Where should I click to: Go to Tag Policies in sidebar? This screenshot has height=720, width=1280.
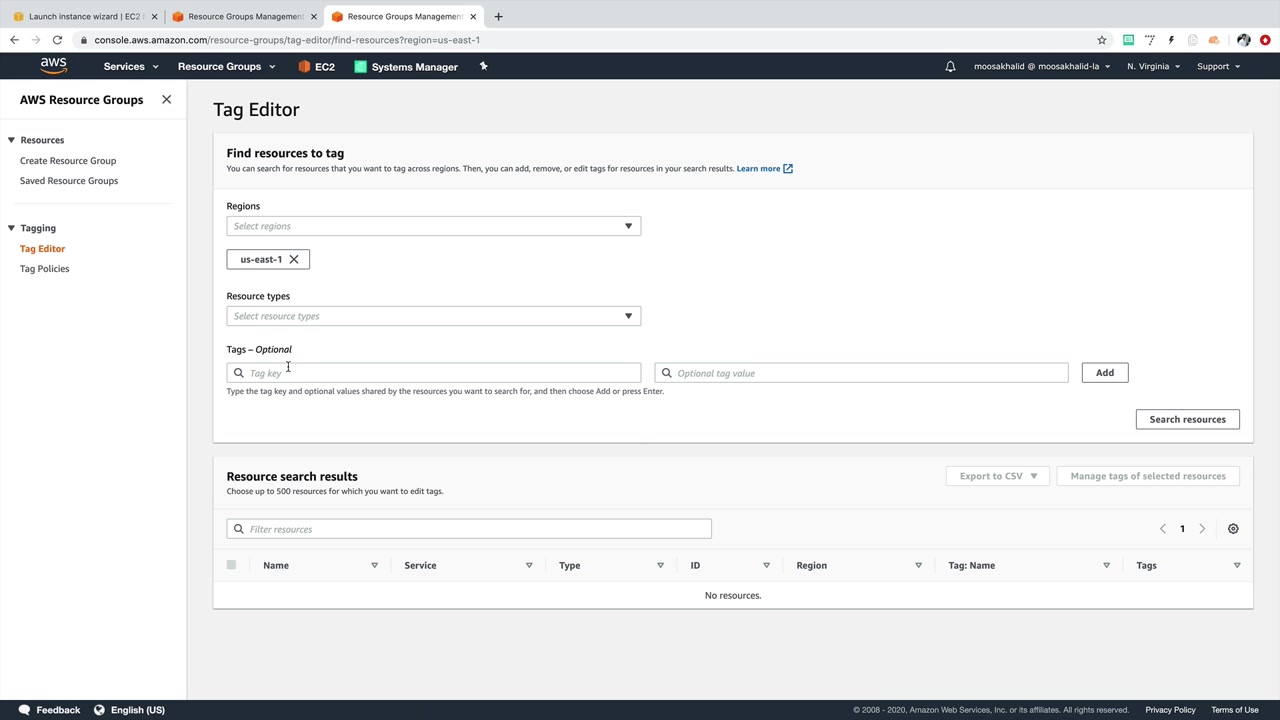(44, 269)
